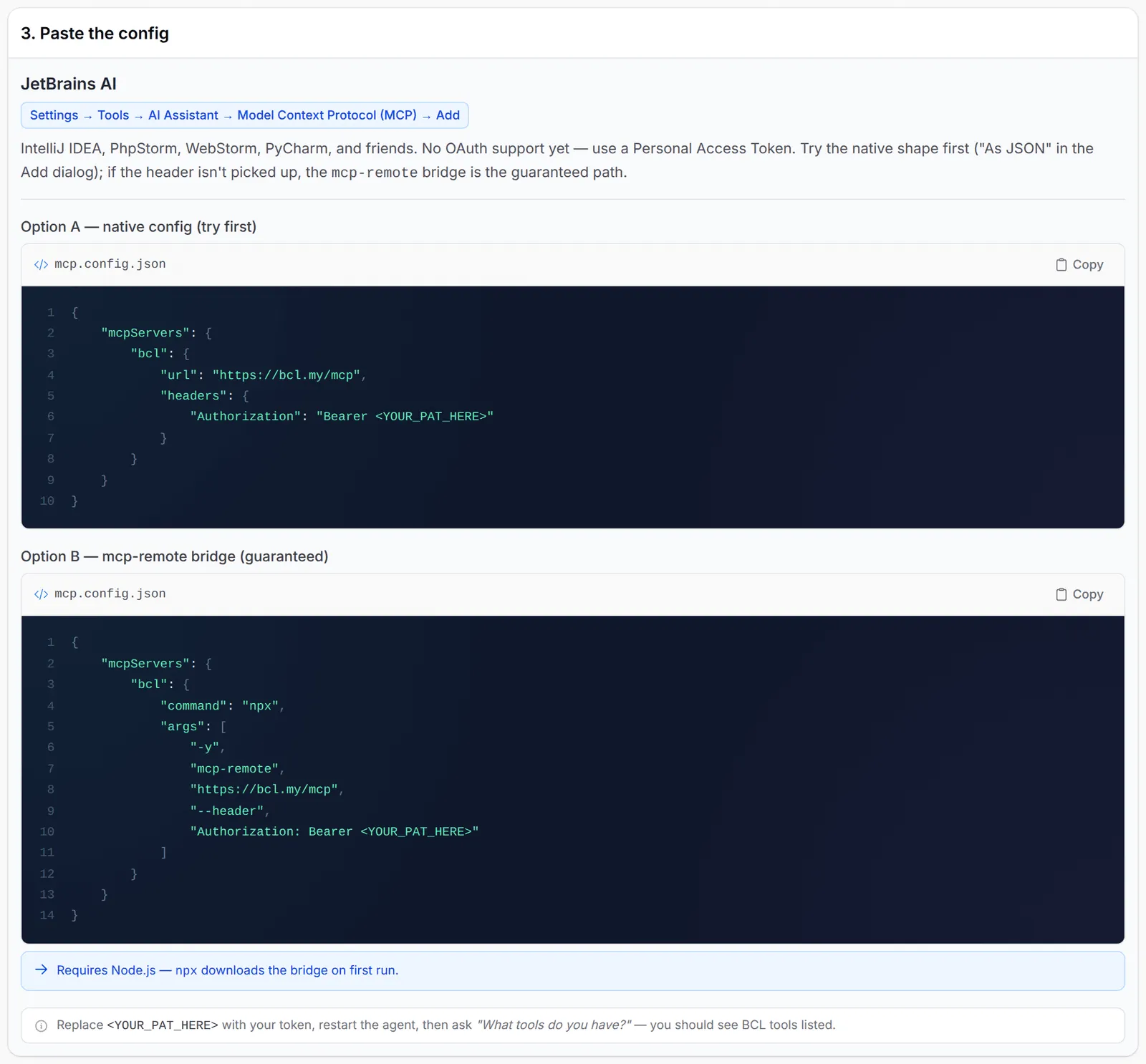Viewport: 1146px width, 1064px height.
Task: Click the inline mcp-remote code in the description
Action: [375, 173]
